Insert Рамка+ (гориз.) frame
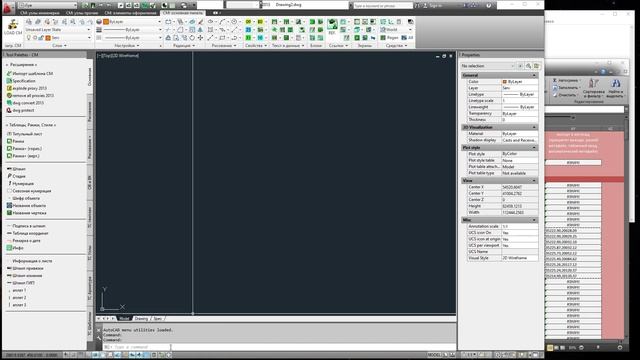Viewport: 640px width, 360px height. (24, 149)
